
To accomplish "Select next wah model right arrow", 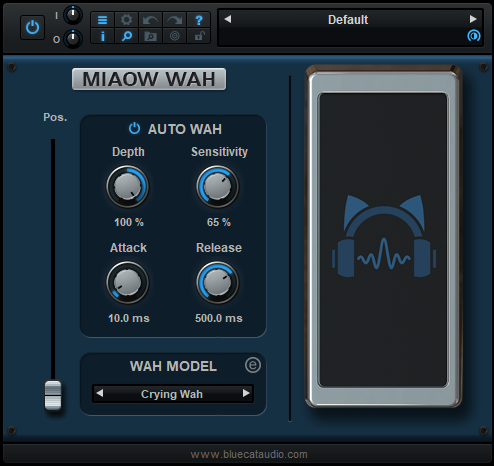I will pos(246,393).
